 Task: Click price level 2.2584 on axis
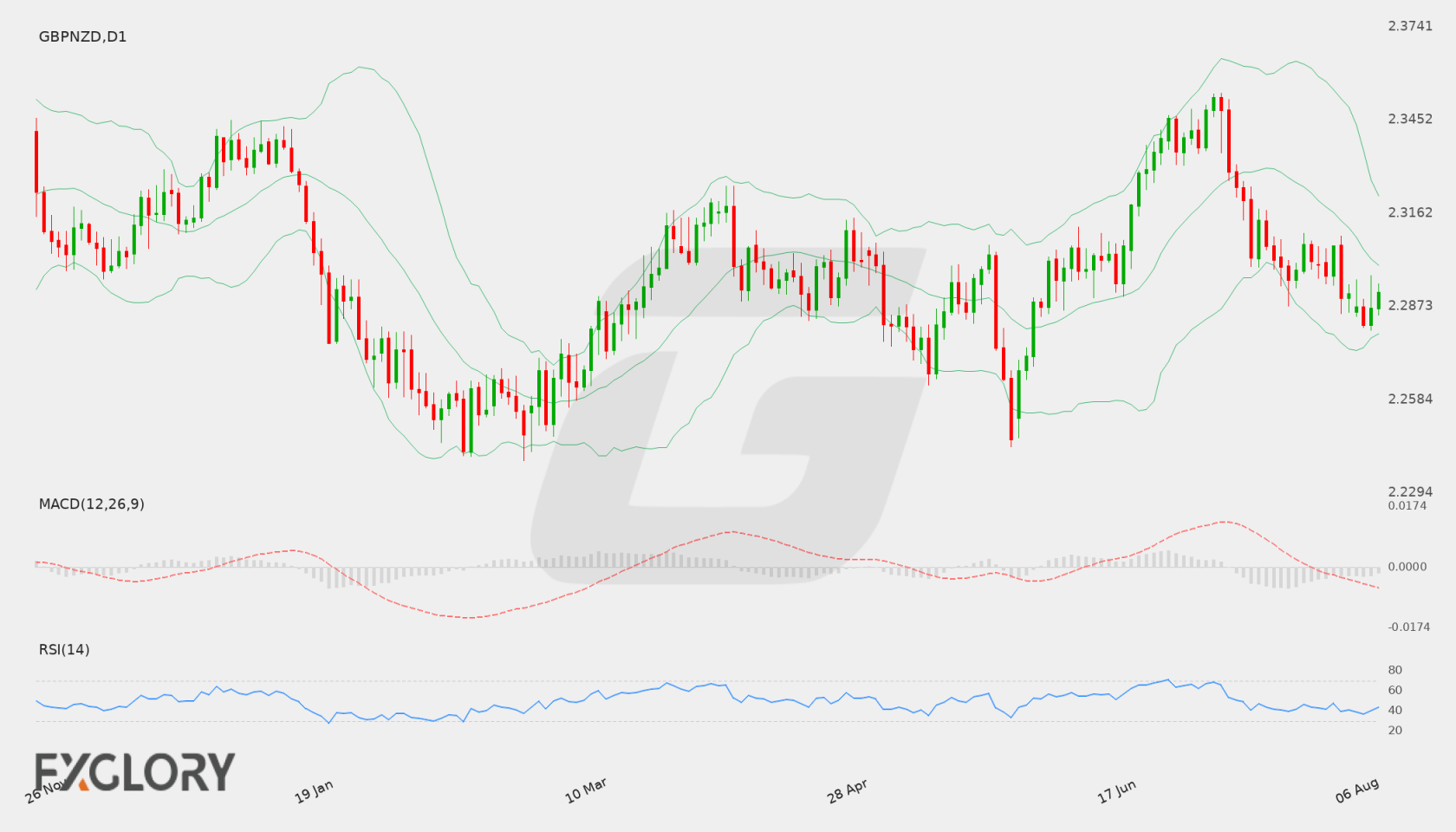pyautogui.click(x=1410, y=399)
